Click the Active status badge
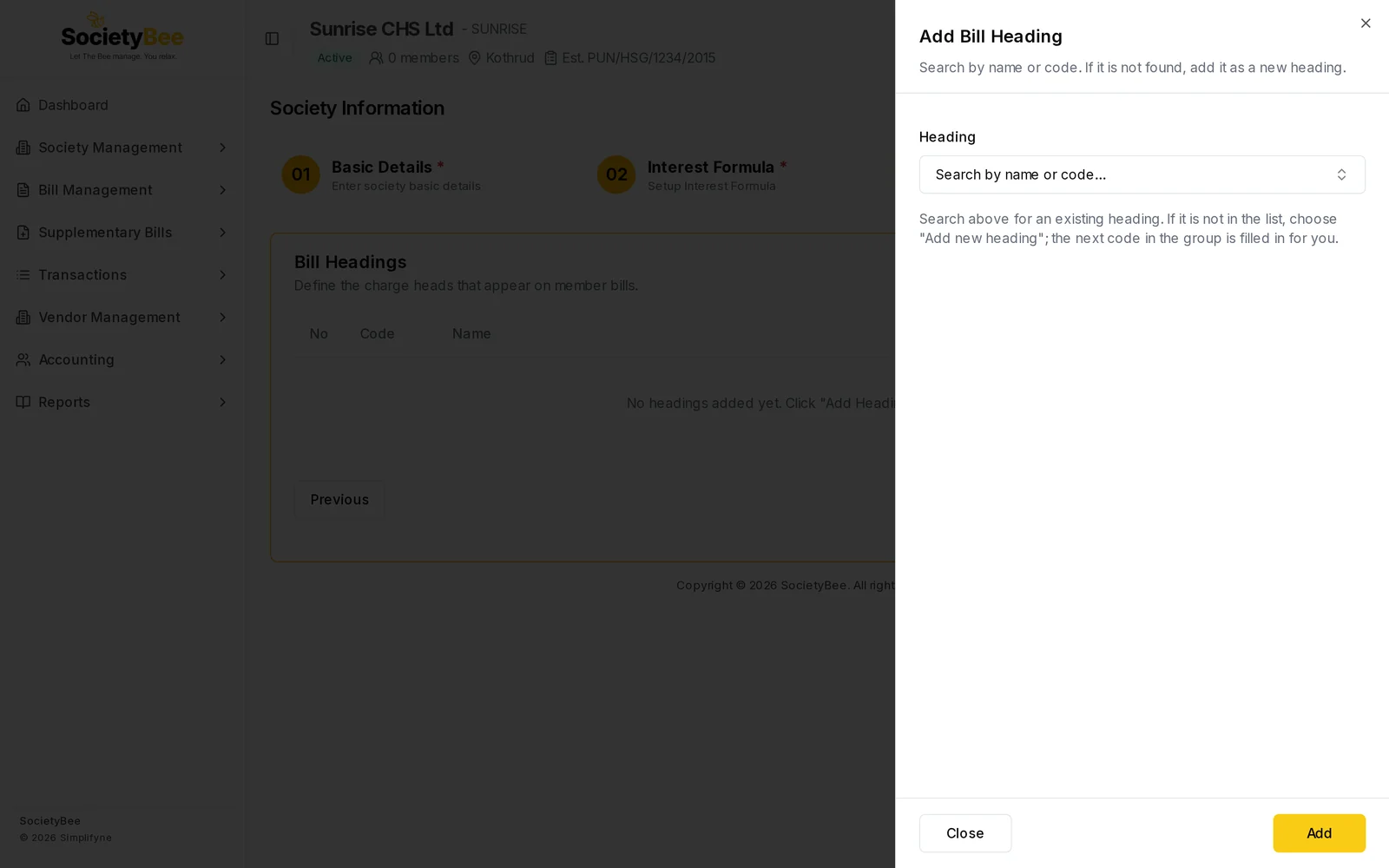 click(334, 58)
